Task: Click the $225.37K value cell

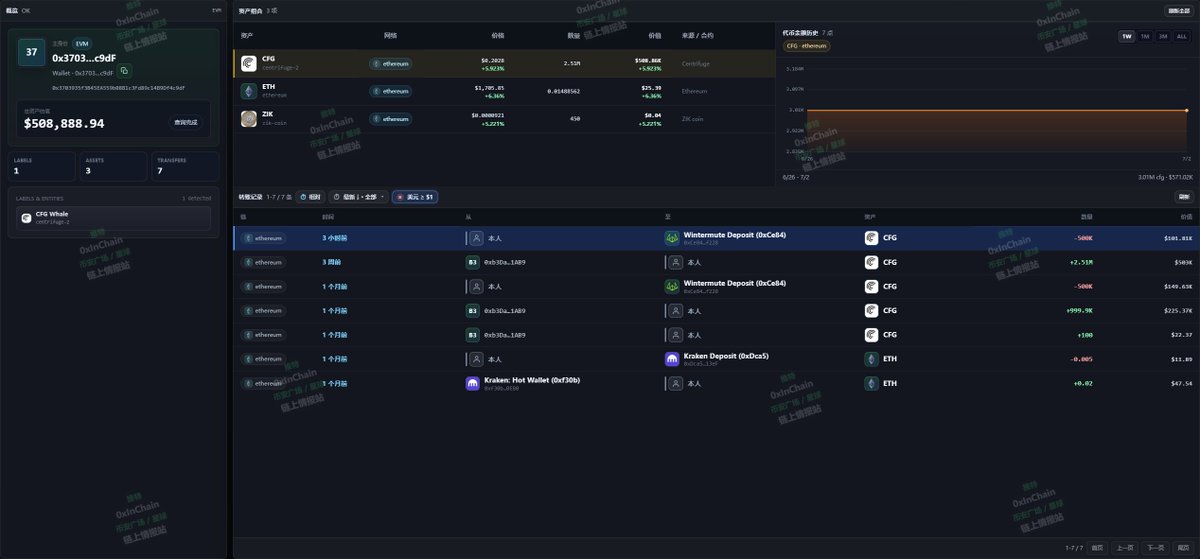Action: pos(1179,311)
